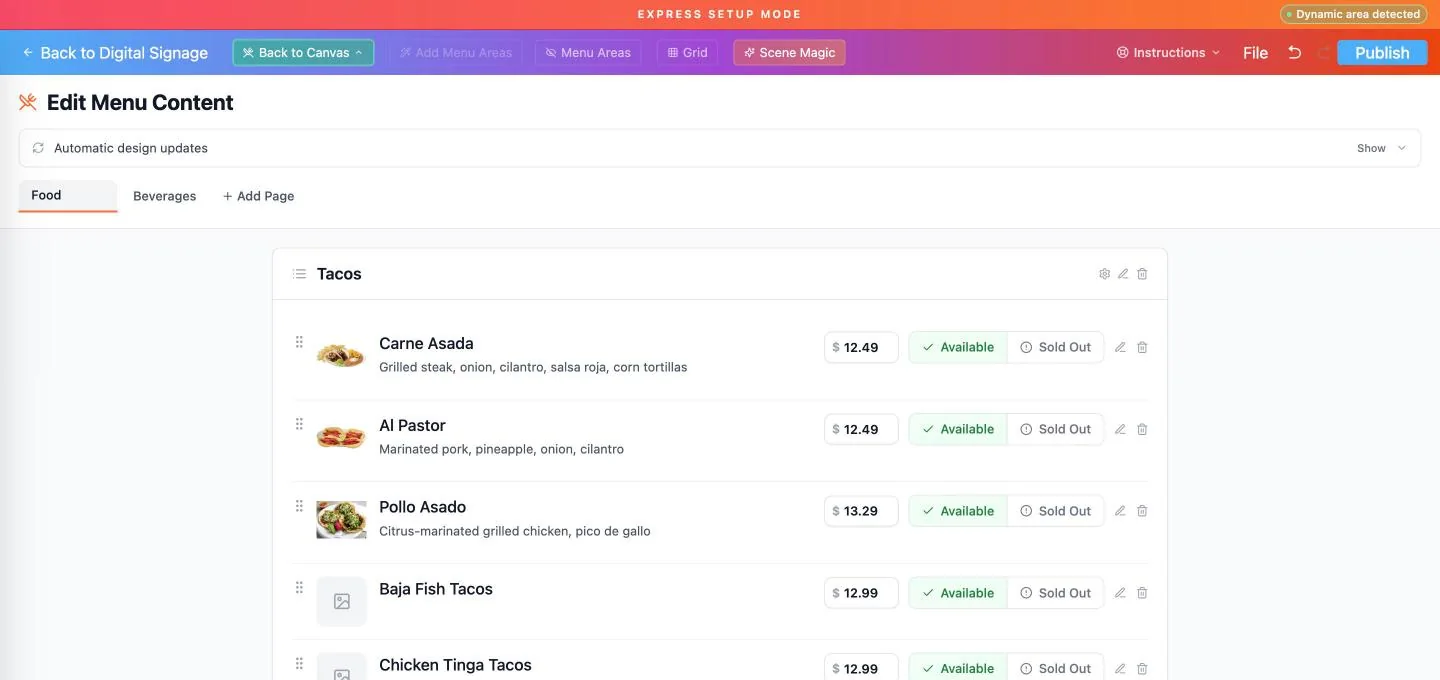Delete the Carne Asada item

tap(1142, 347)
